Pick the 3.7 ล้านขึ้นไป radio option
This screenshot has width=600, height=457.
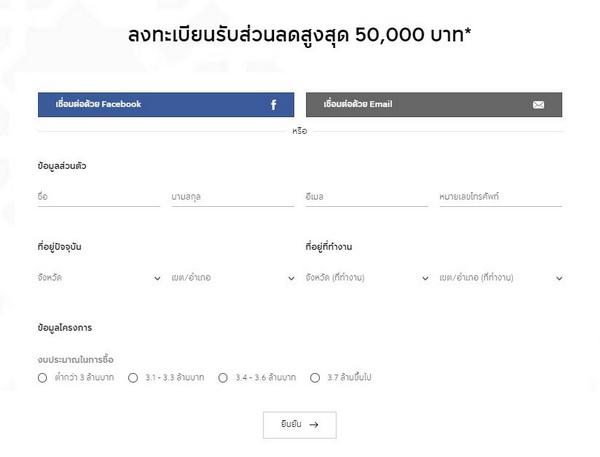[x=315, y=378]
